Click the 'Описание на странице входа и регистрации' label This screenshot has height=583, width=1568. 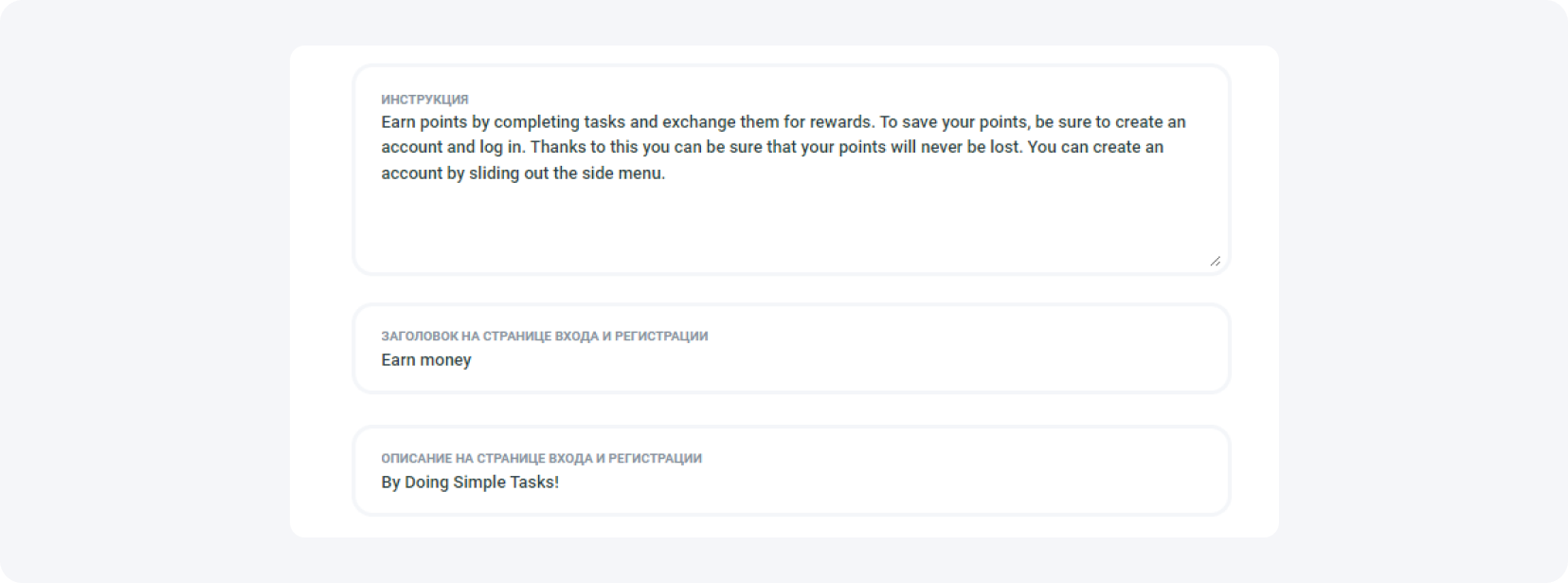[x=541, y=459]
